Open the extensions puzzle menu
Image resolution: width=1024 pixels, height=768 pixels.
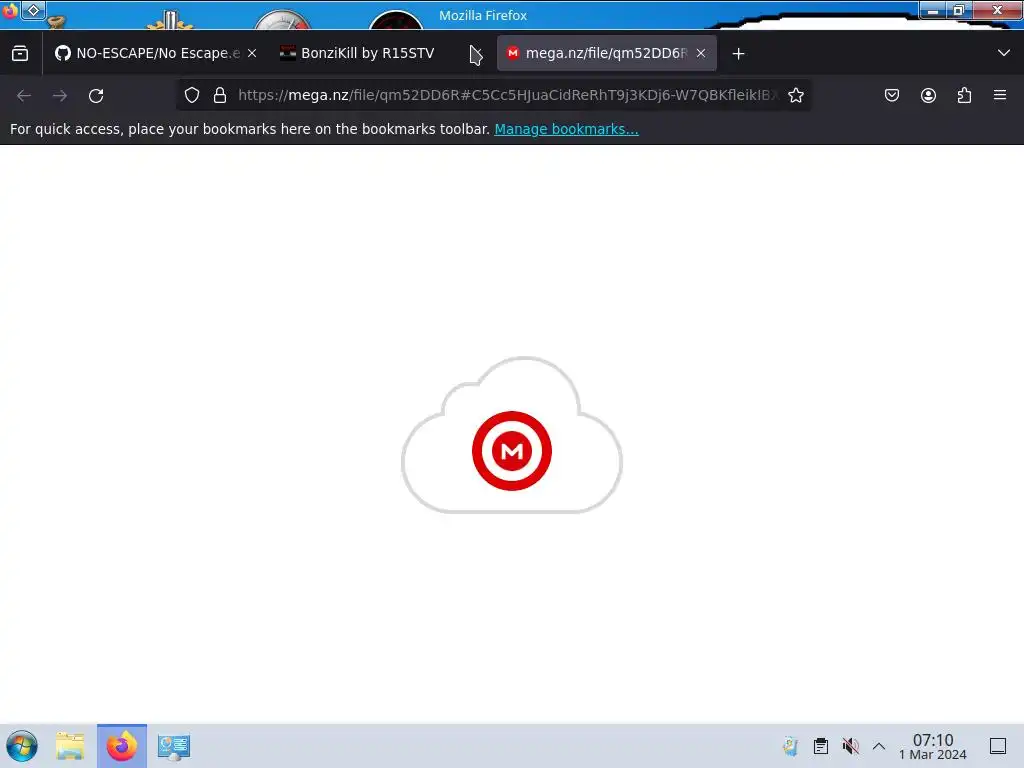964,95
